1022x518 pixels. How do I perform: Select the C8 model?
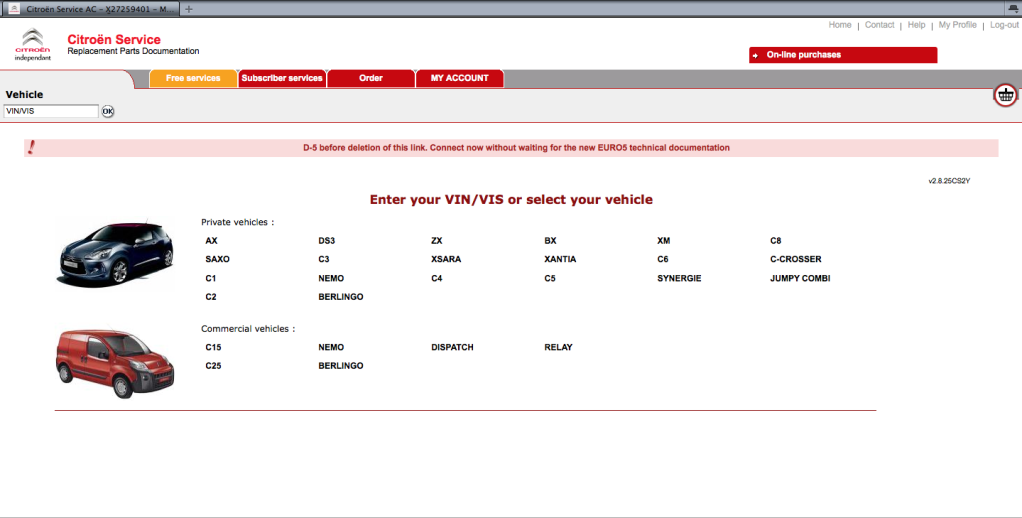pyautogui.click(x=775, y=240)
